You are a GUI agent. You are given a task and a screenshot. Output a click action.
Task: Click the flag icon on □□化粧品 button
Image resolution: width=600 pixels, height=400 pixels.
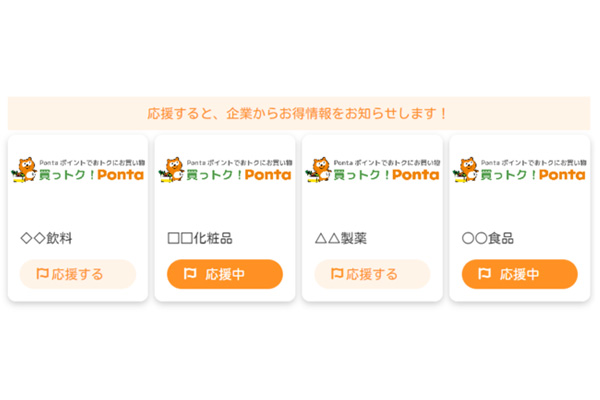click(x=190, y=274)
